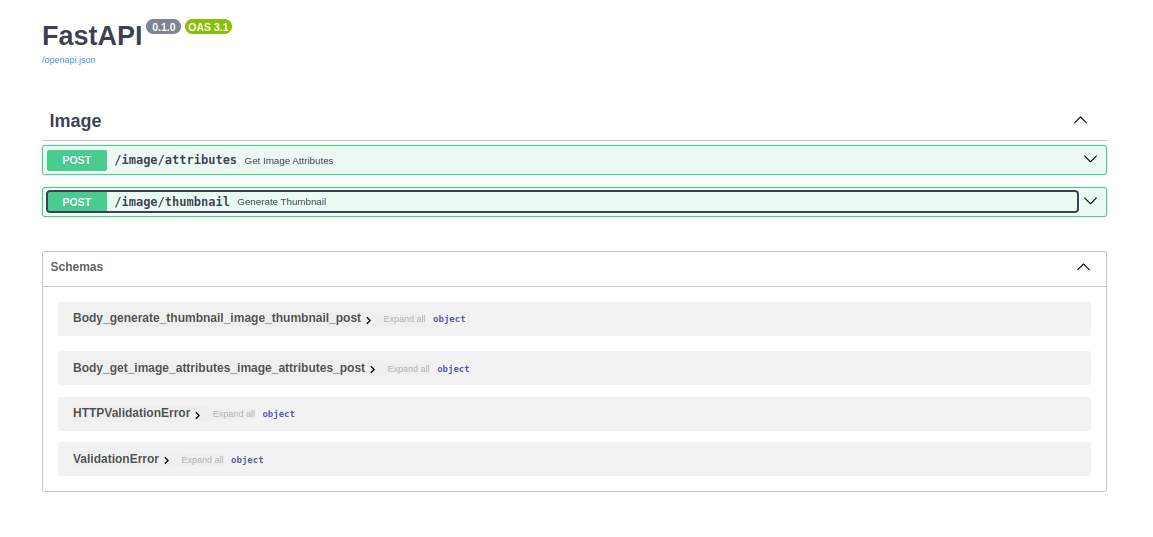Click the arrow icon beside Body_generate_thumbnail_image_thumbnail_post

point(368,320)
